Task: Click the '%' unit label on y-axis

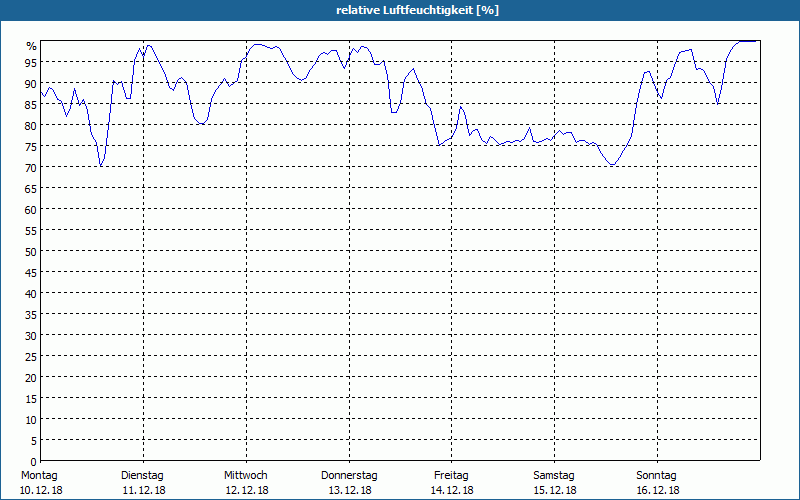Action: [x=32, y=46]
